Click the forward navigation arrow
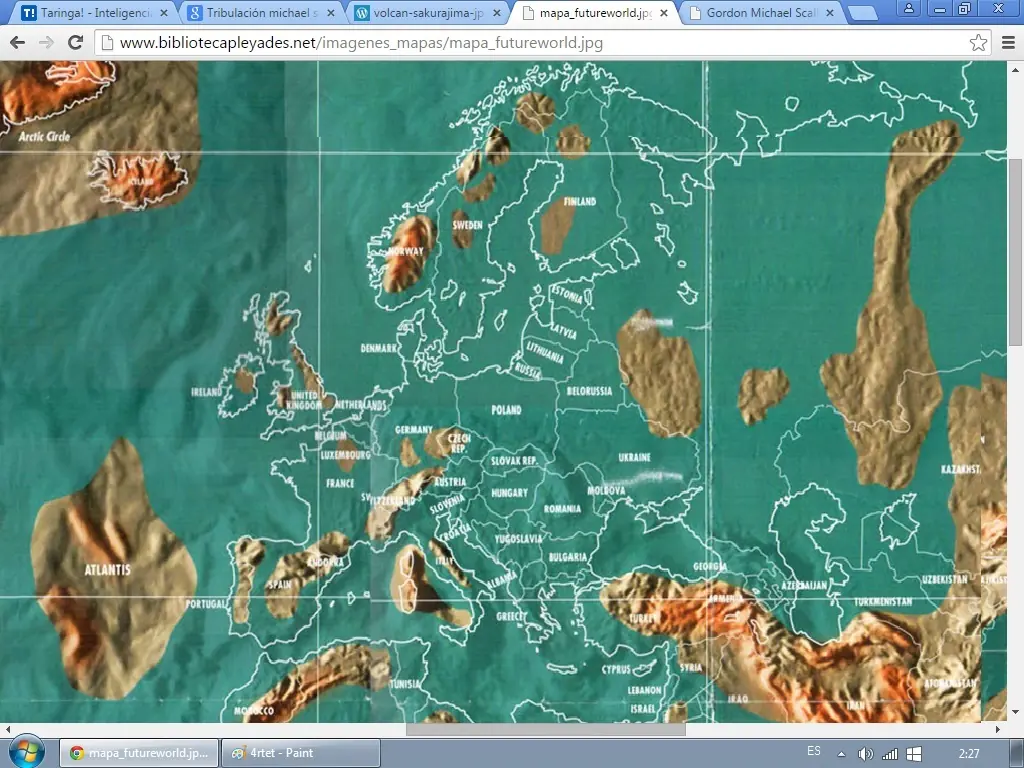 pyautogui.click(x=46, y=42)
